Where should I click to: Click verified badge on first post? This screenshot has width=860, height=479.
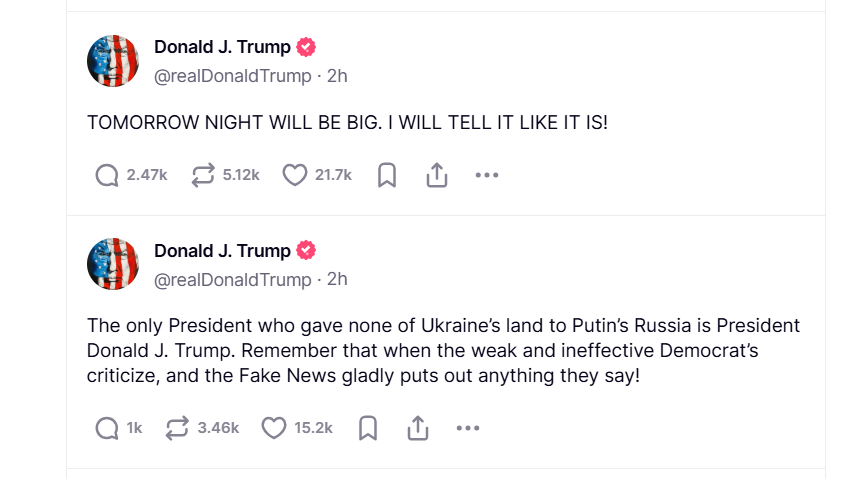307,47
